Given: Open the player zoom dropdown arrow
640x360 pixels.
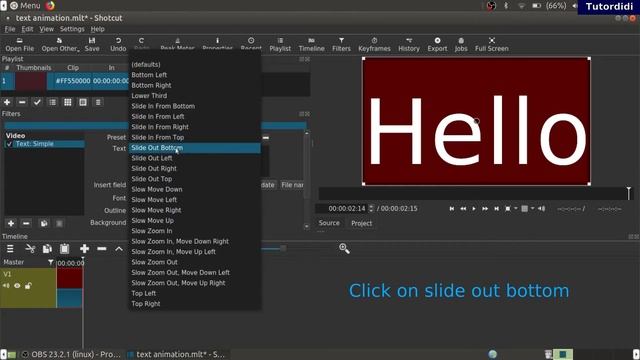Looking at the screenshot, I should click(x=516, y=209).
